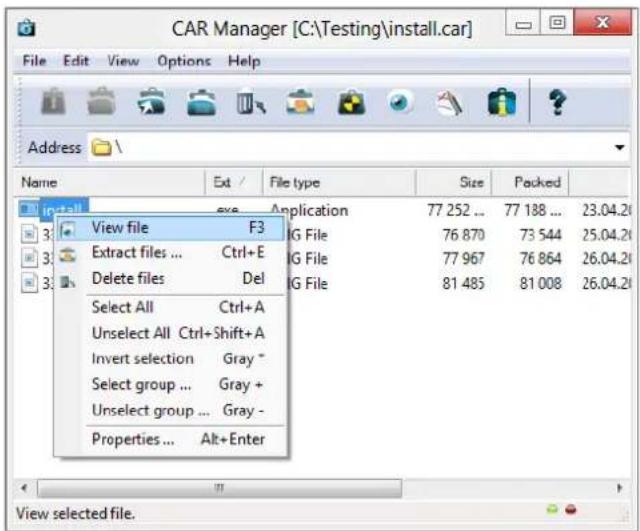640x531 pixels.
Task: Click the install file's application icon
Action: click(x=29, y=209)
